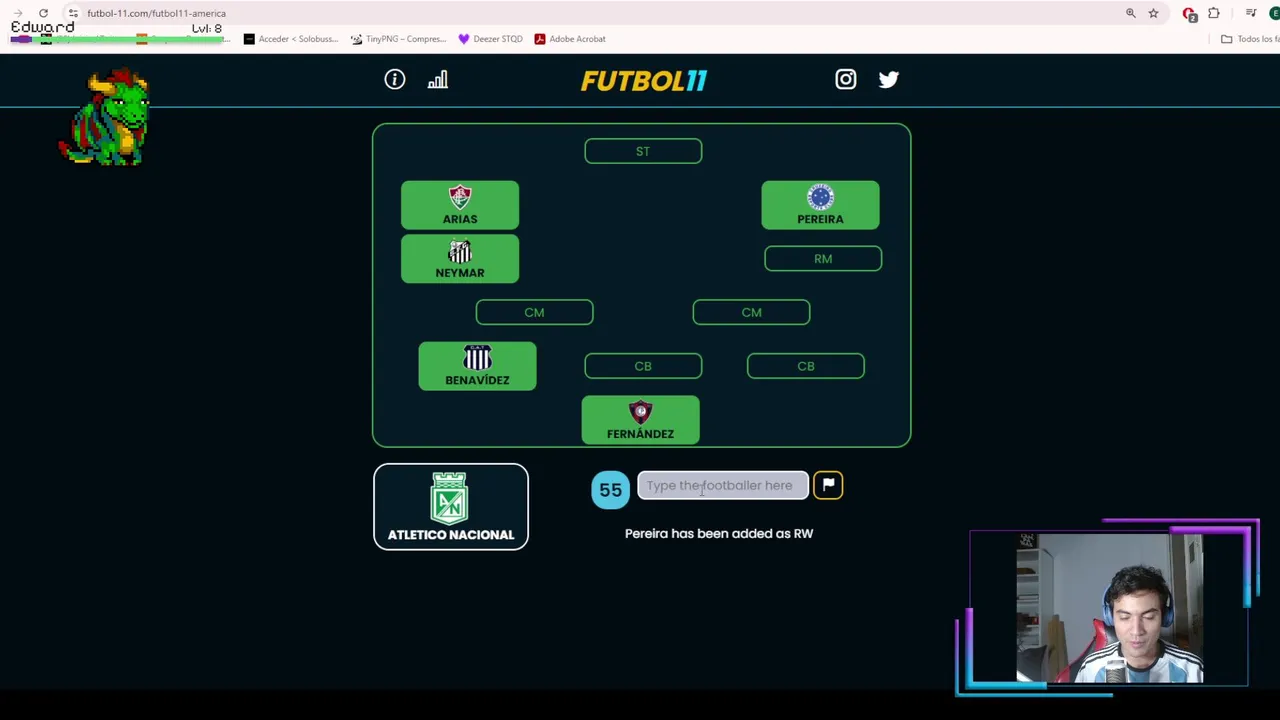This screenshot has height=720, width=1280.
Task: Open the red extension icon with badge 2
Action: (1189, 14)
